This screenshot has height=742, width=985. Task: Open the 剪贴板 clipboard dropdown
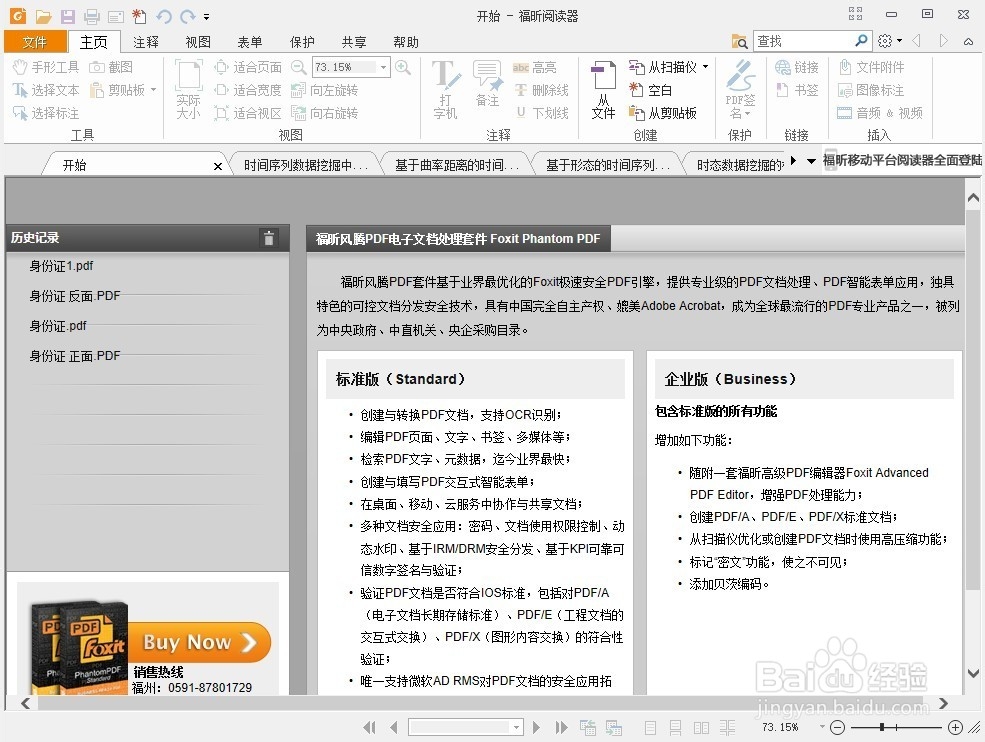(x=153, y=90)
